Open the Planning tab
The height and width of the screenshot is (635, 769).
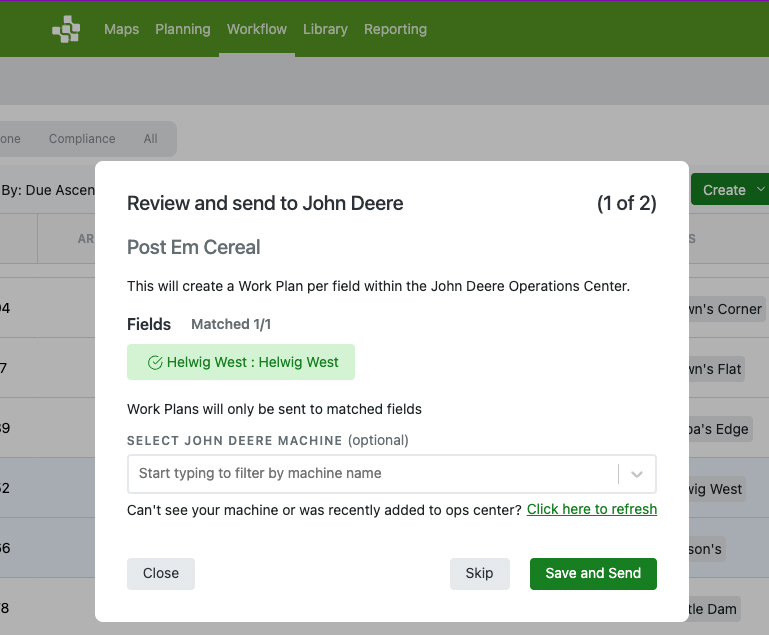182,29
